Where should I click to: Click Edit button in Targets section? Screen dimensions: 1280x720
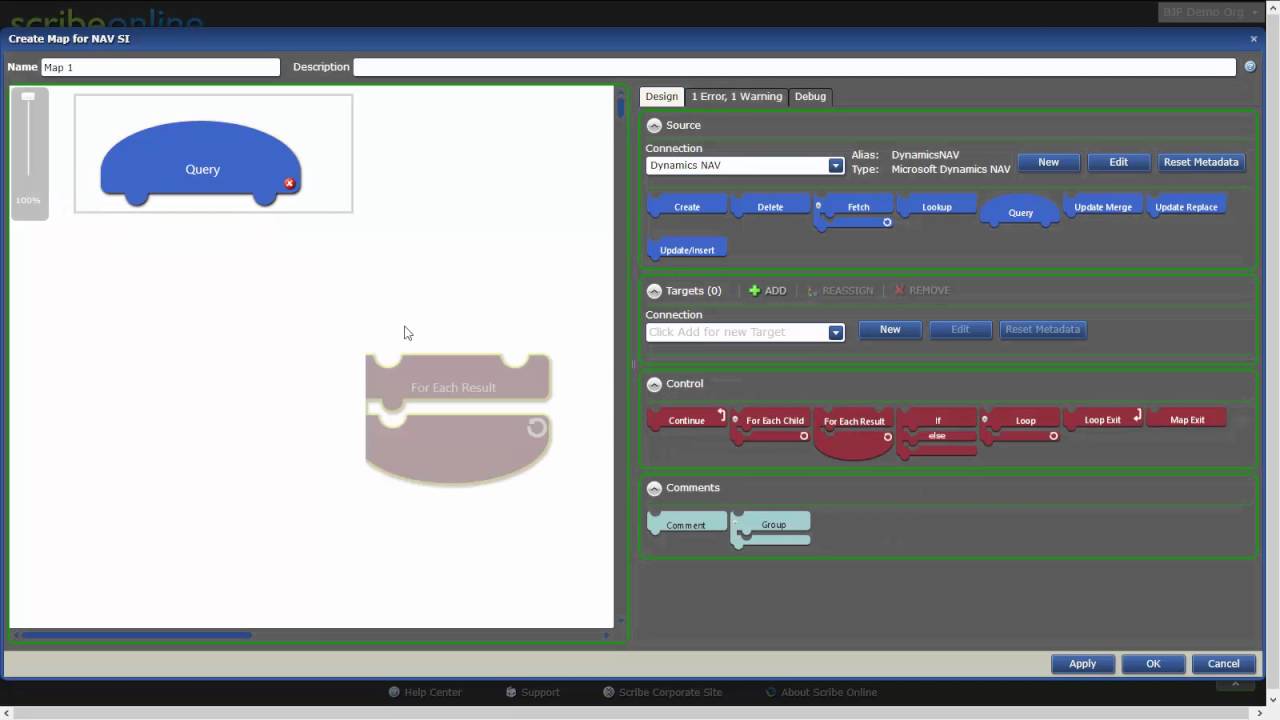(x=960, y=329)
